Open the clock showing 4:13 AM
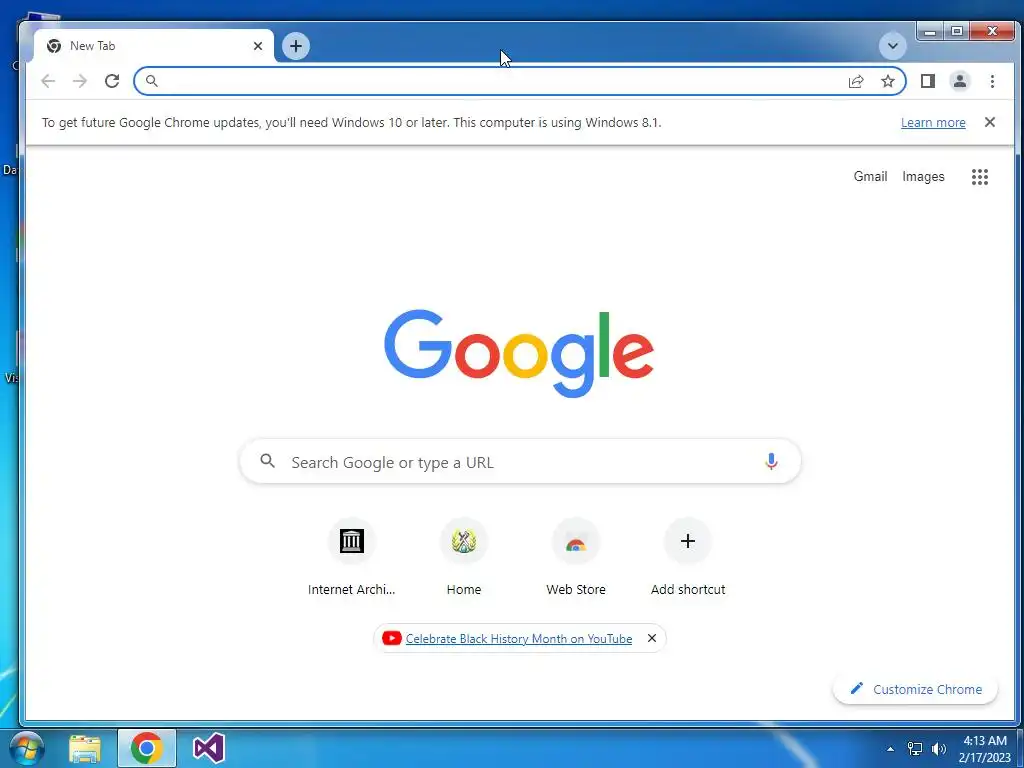 (985, 749)
